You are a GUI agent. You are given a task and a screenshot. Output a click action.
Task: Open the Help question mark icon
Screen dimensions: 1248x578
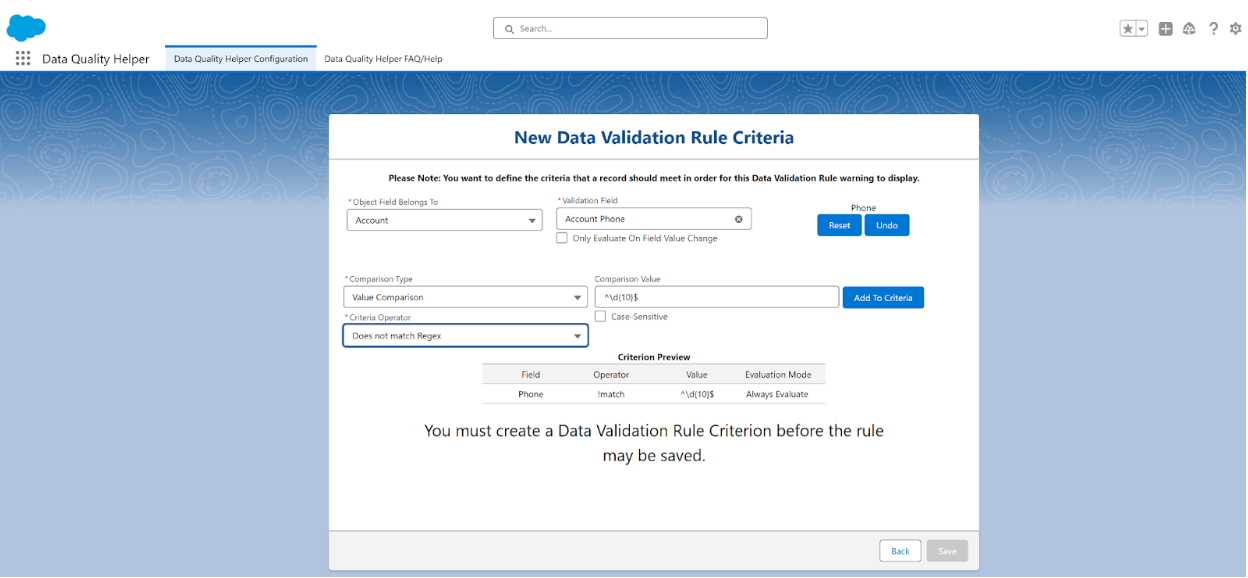(1213, 29)
